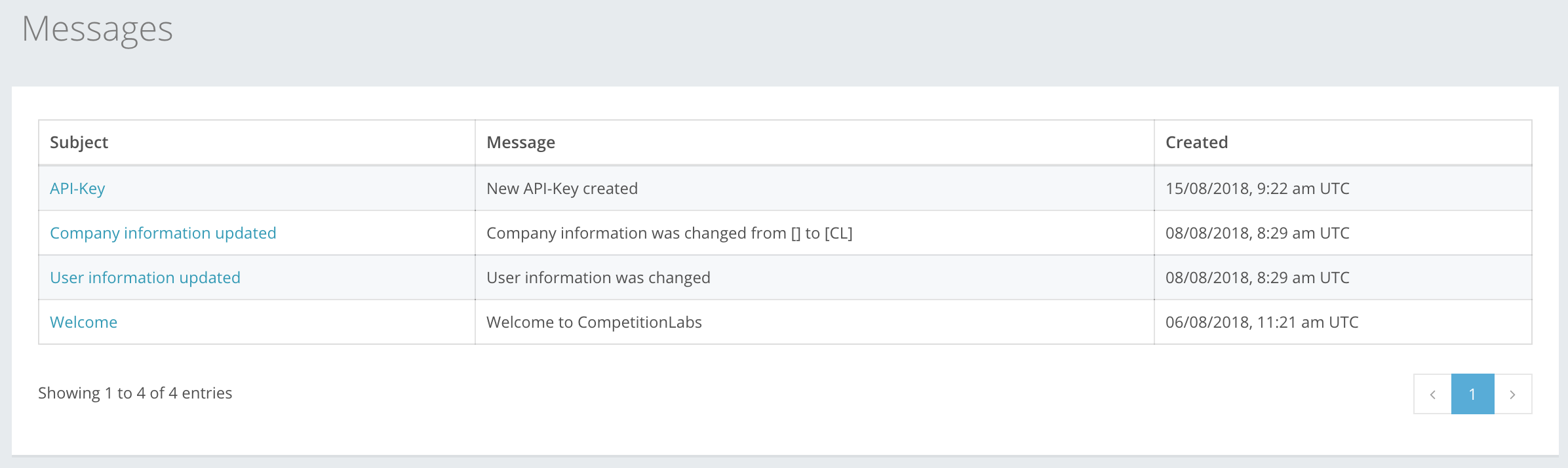Open the Company information updated link
The height and width of the screenshot is (468, 1568).
click(163, 233)
